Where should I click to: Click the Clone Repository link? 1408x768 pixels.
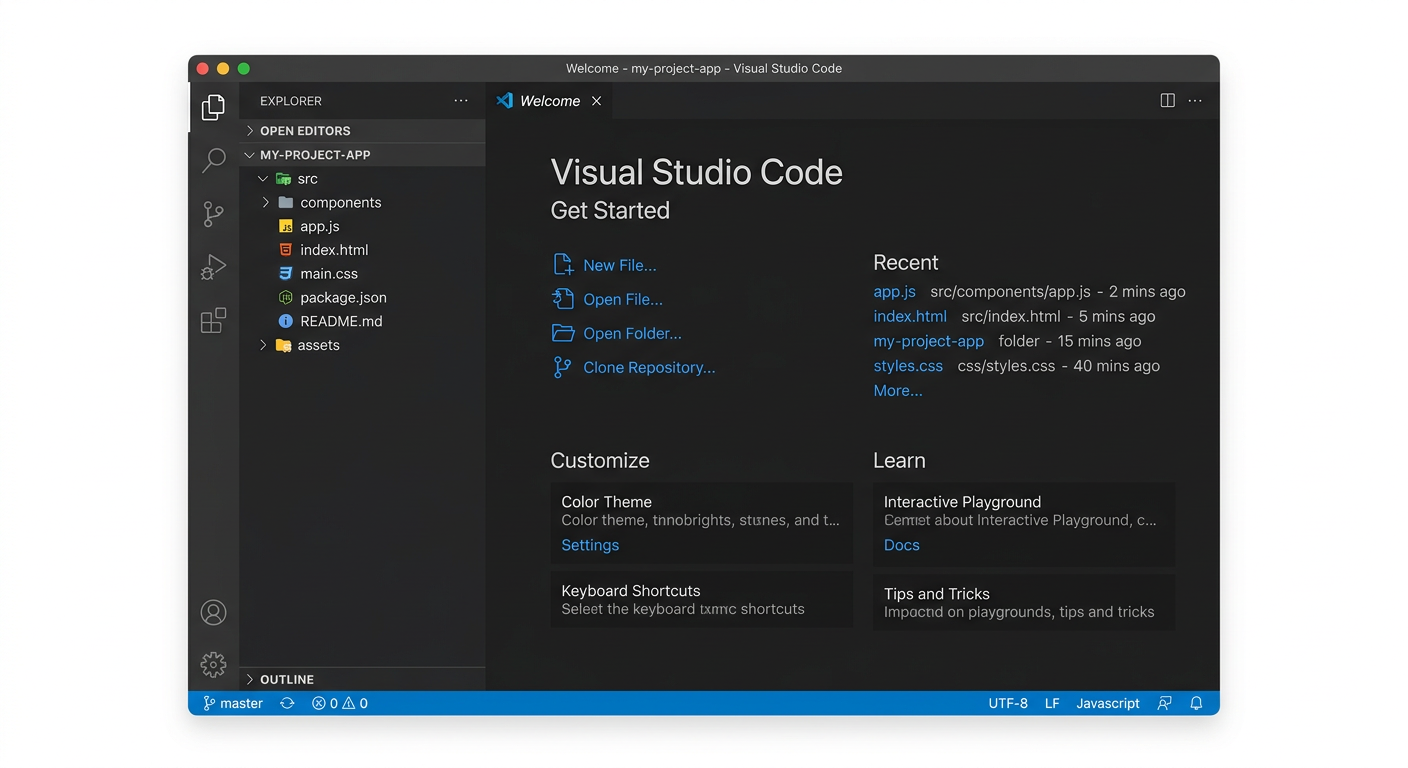pyautogui.click(x=648, y=368)
